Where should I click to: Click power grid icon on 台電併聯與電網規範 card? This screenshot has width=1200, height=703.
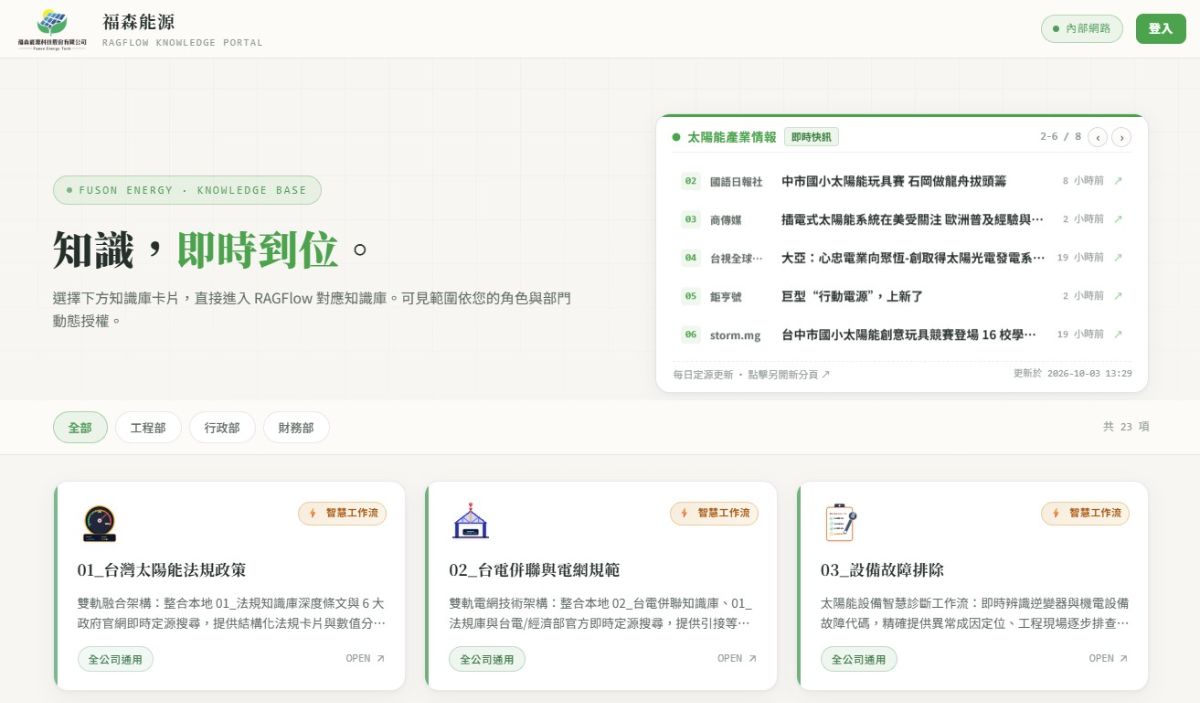coord(470,523)
